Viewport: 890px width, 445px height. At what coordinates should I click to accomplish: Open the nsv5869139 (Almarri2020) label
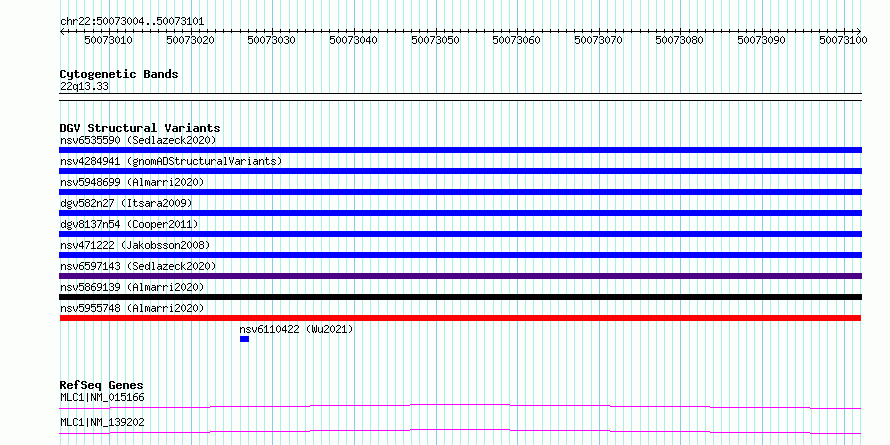click(x=132, y=287)
